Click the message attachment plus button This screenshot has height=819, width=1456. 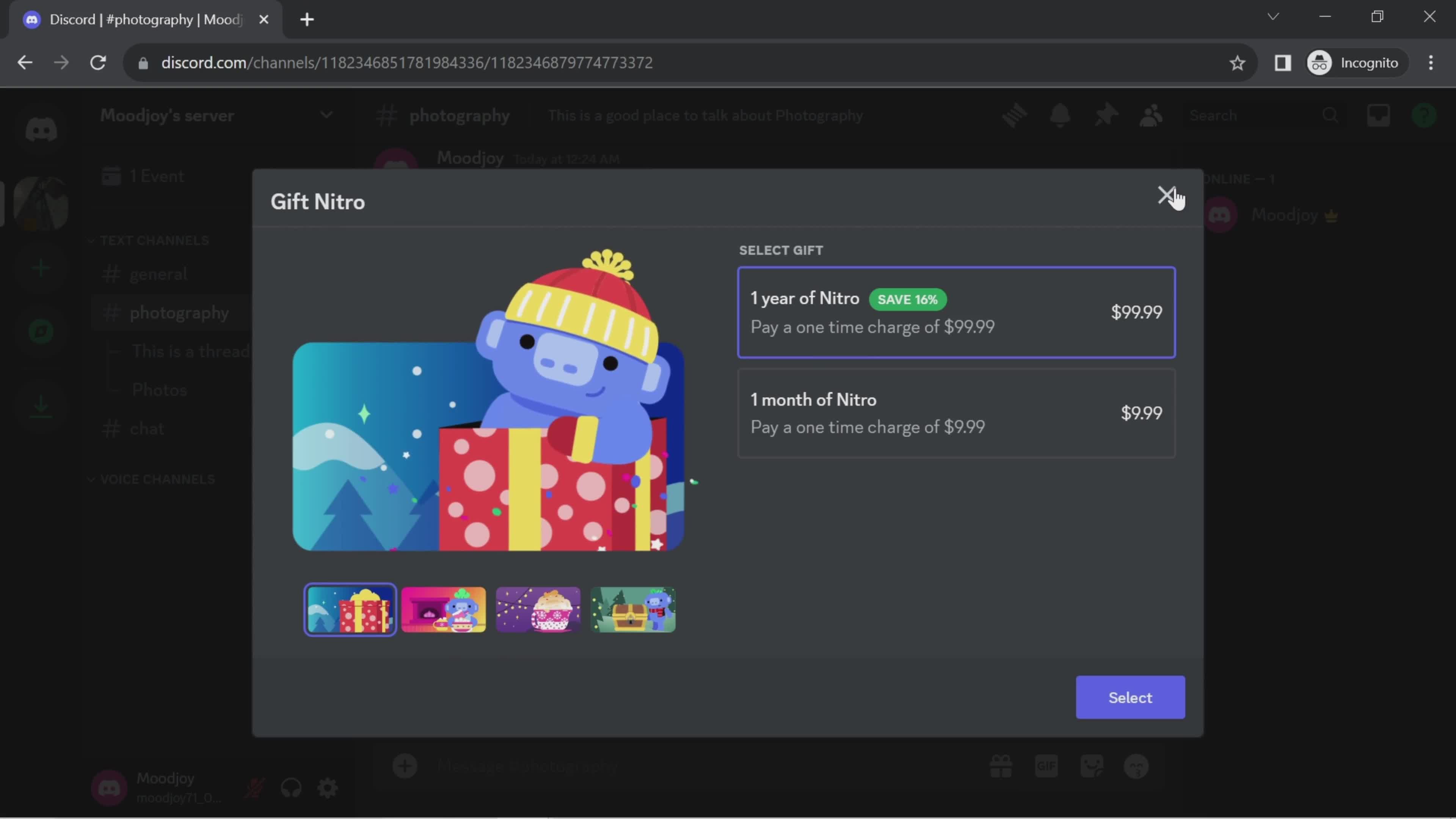point(405,766)
